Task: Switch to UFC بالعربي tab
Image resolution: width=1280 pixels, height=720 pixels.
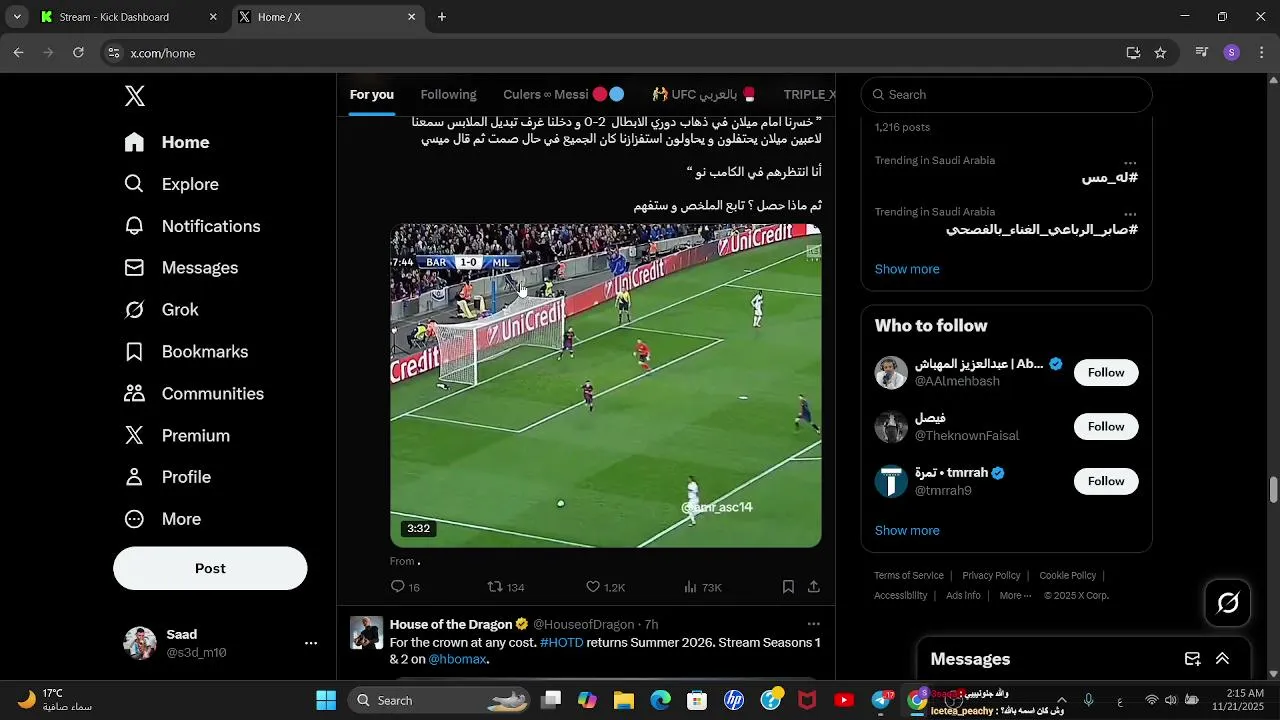Action: [704, 94]
